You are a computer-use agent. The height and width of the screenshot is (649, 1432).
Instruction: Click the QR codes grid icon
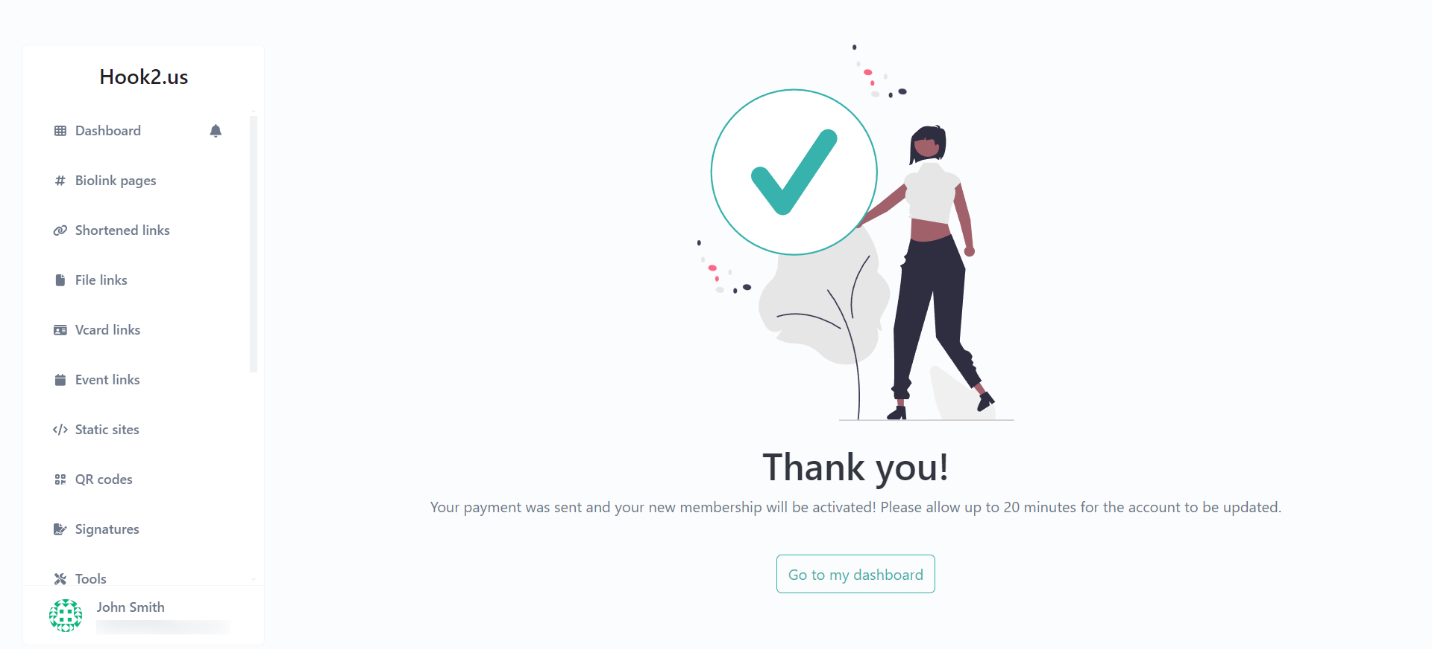click(x=61, y=479)
